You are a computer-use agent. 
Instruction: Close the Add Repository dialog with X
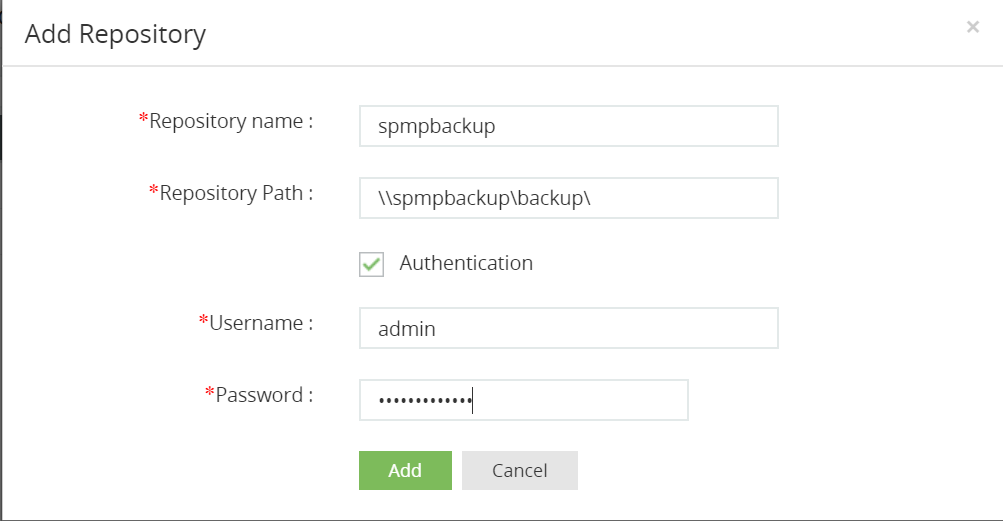[x=972, y=28]
